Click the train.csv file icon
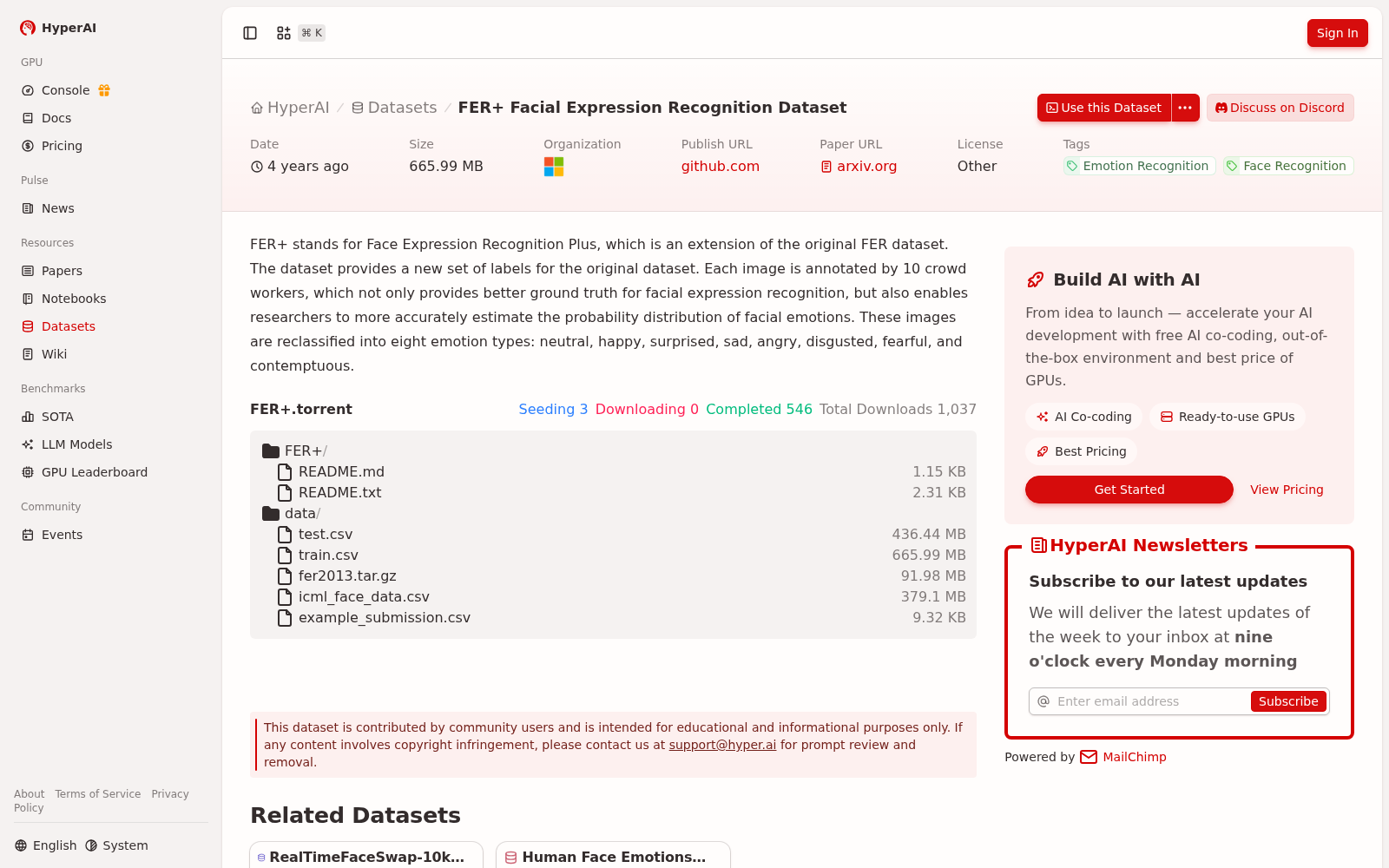 (x=285, y=556)
